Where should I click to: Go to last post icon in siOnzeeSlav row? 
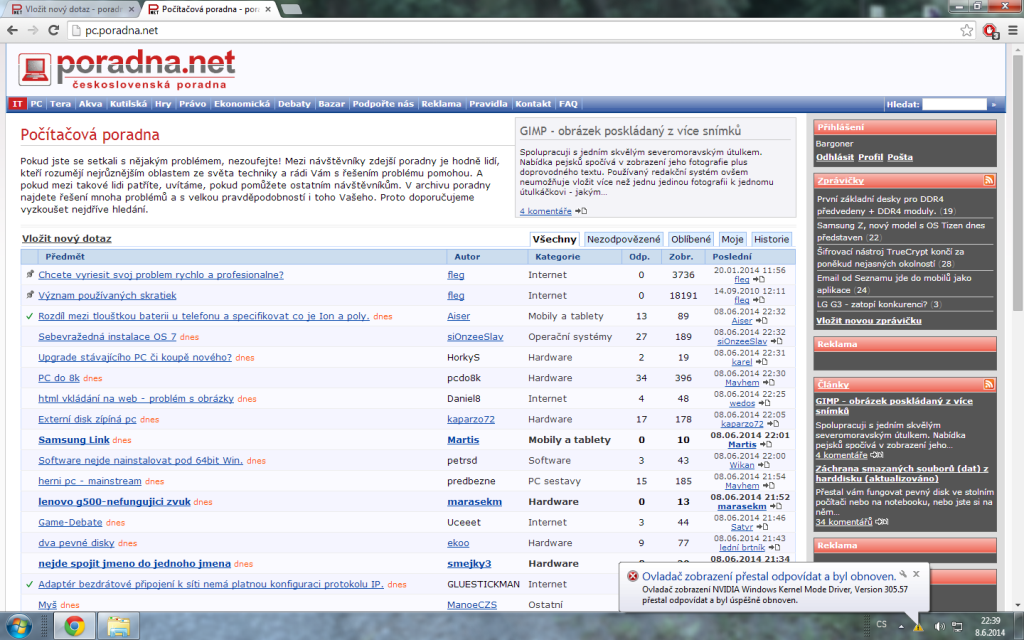776,342
